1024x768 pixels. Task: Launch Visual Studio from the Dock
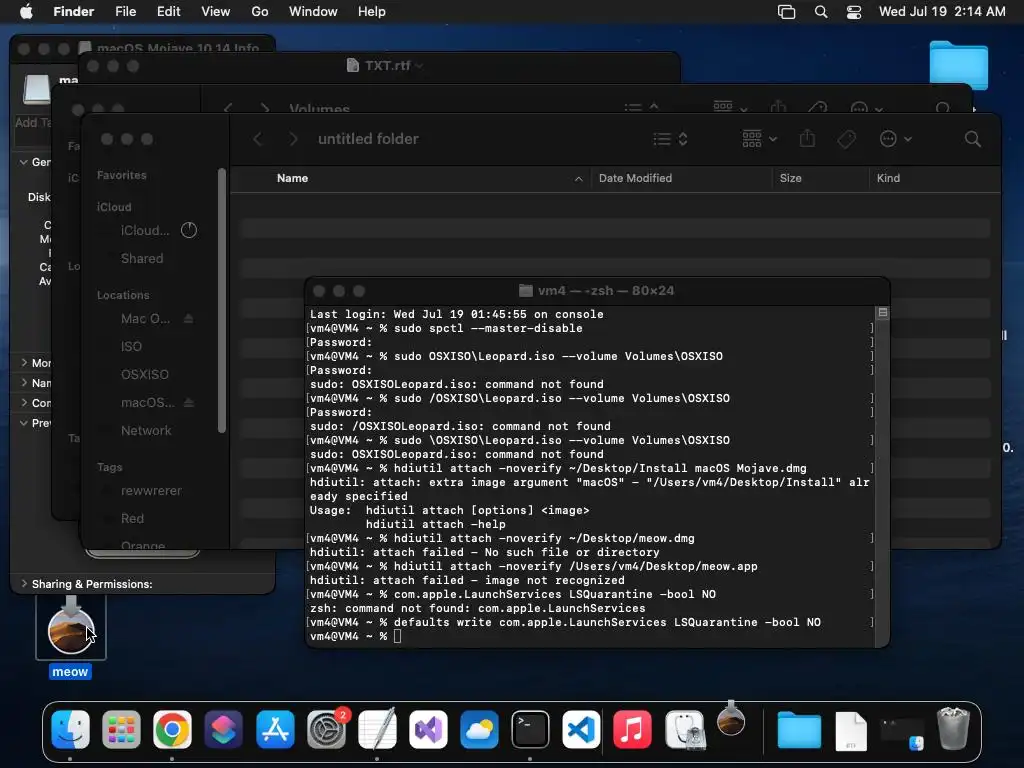click(x=428, y=729)
